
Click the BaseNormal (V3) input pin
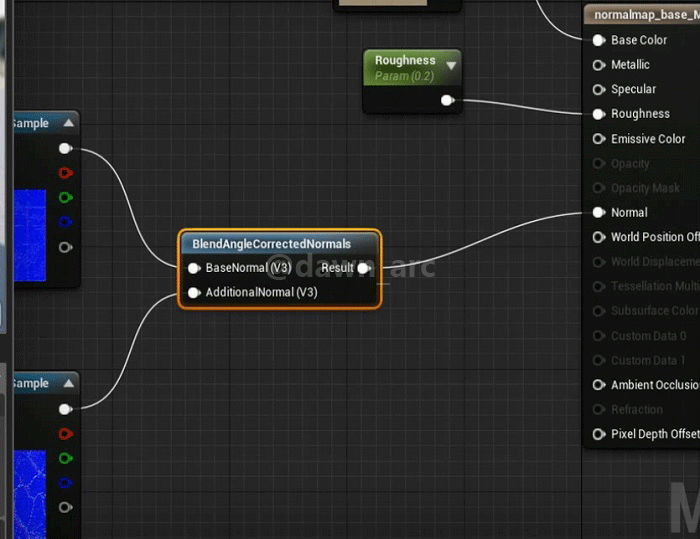(194, 268)
